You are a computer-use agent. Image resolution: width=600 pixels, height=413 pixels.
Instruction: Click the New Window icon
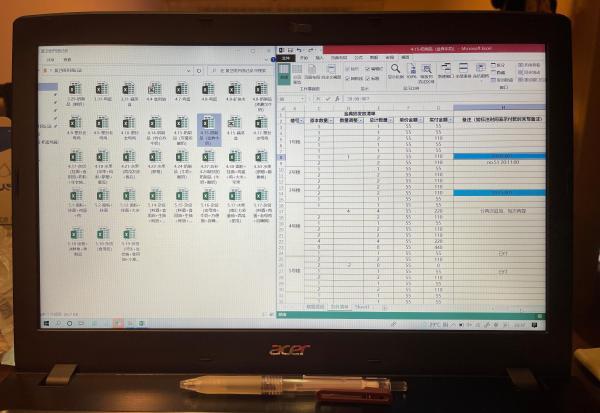pos(446,71)
